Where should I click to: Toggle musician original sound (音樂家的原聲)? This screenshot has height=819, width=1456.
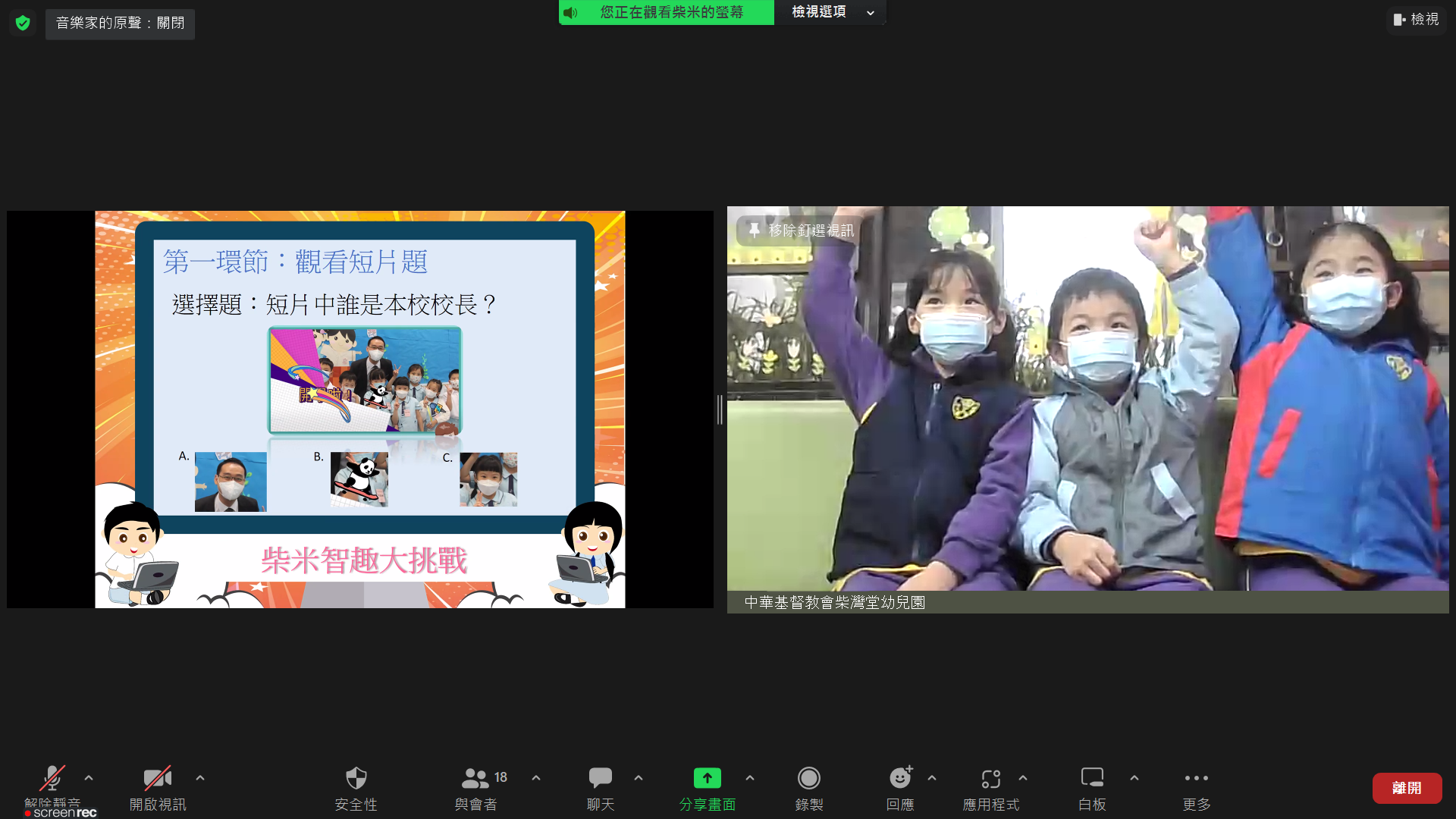120,24
